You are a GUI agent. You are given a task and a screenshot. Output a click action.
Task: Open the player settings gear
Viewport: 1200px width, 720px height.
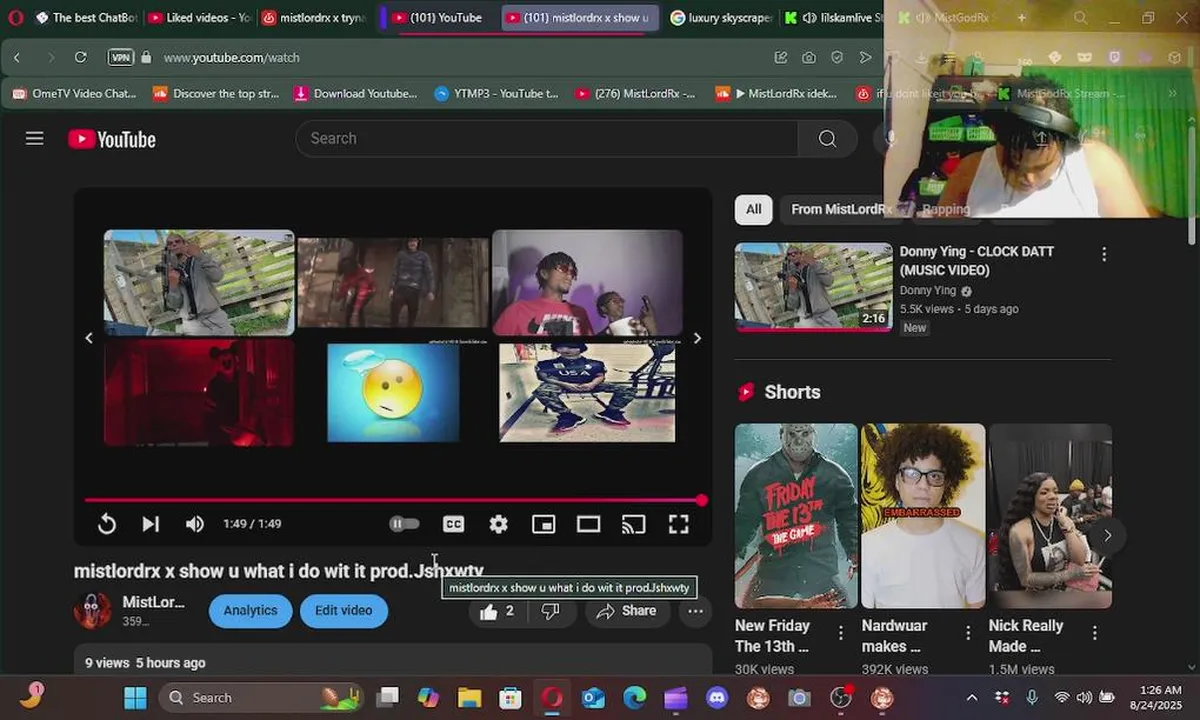coord(498,524)
